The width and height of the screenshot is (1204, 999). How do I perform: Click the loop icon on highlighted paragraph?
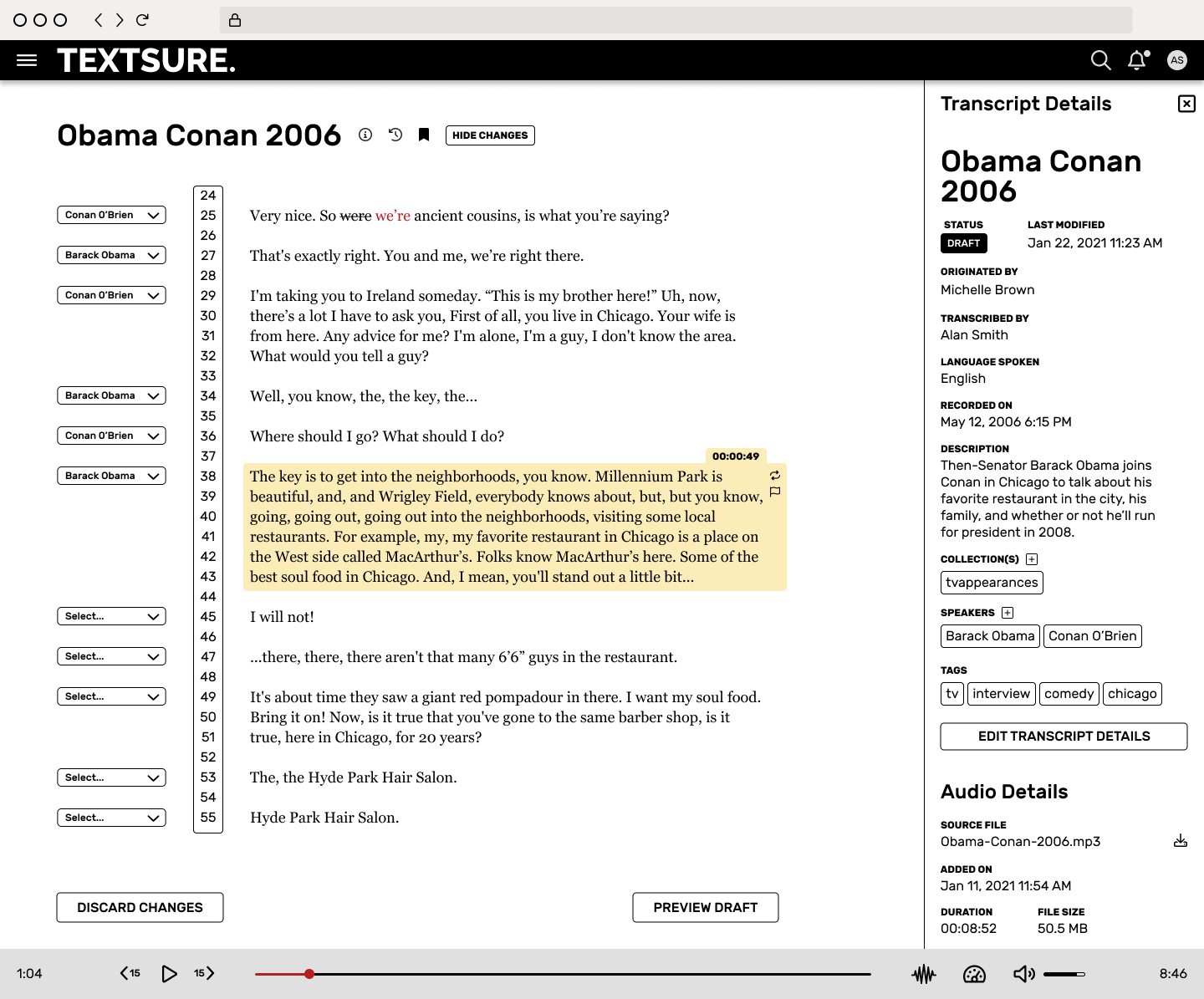coord(775,476)
